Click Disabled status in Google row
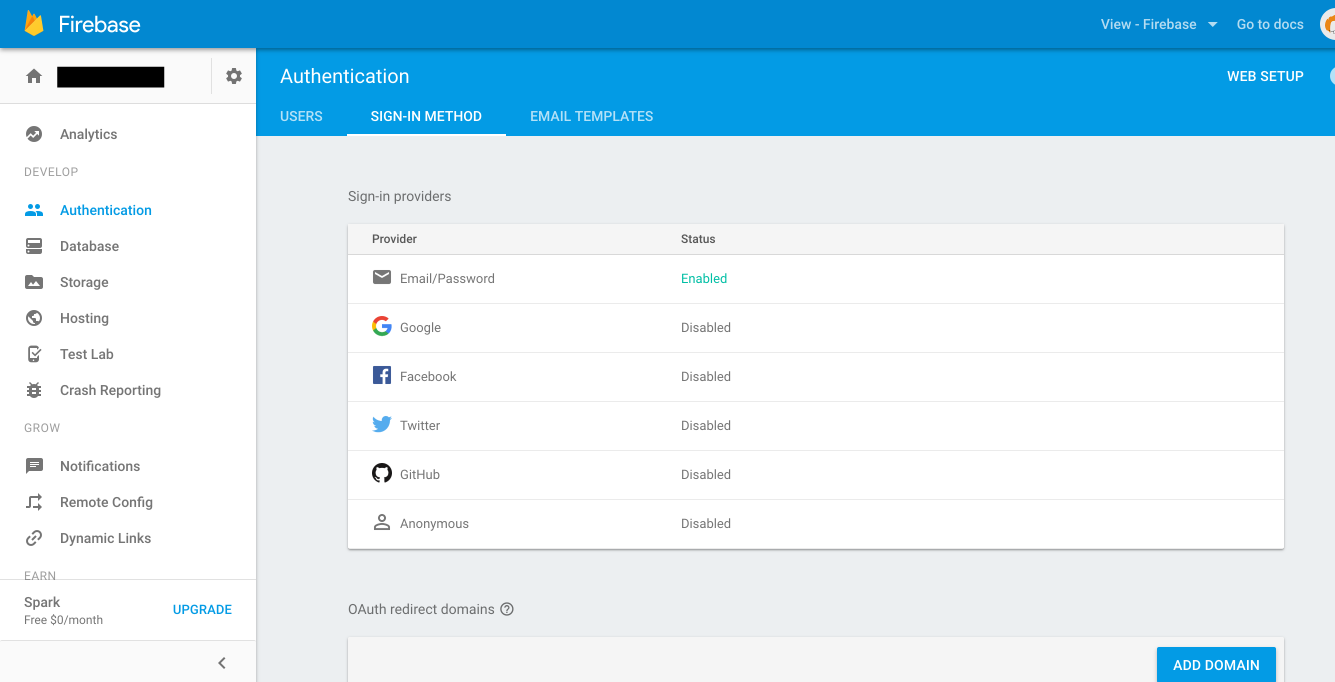The width and height of the screenshot is (1335, 682). click(706, 327)
